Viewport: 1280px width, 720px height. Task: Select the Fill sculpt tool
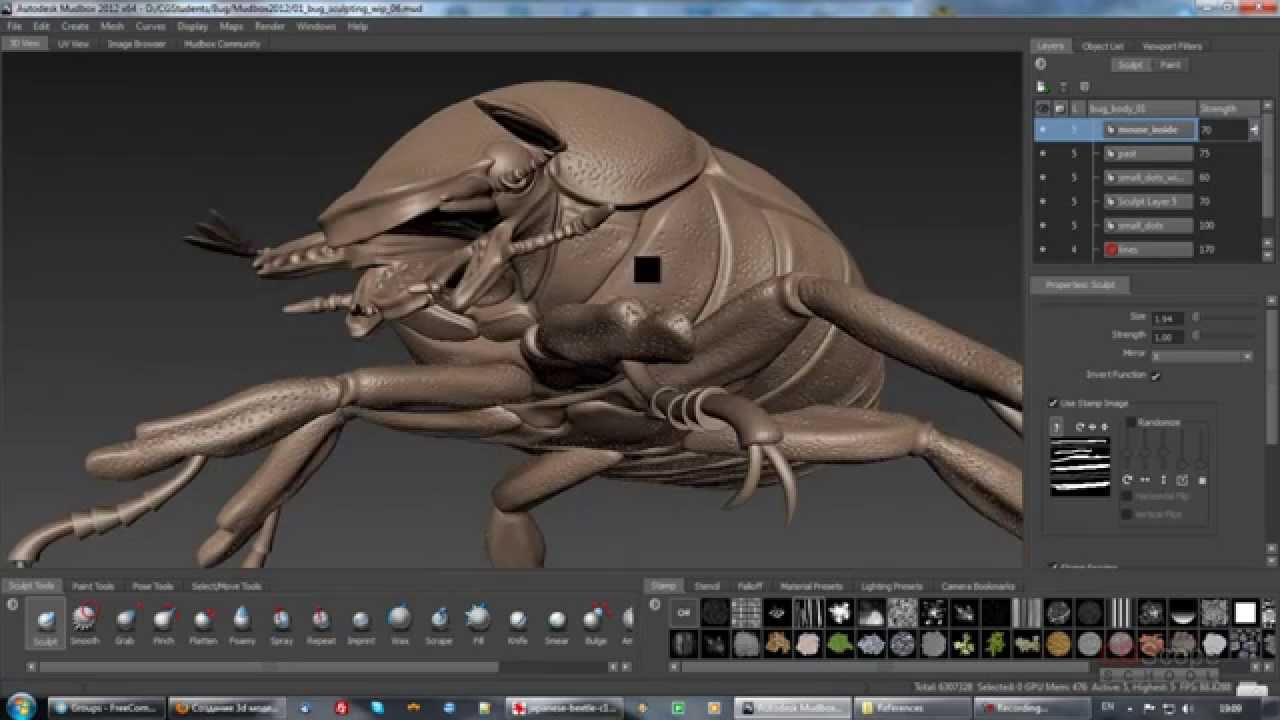[x=478, y=619]
